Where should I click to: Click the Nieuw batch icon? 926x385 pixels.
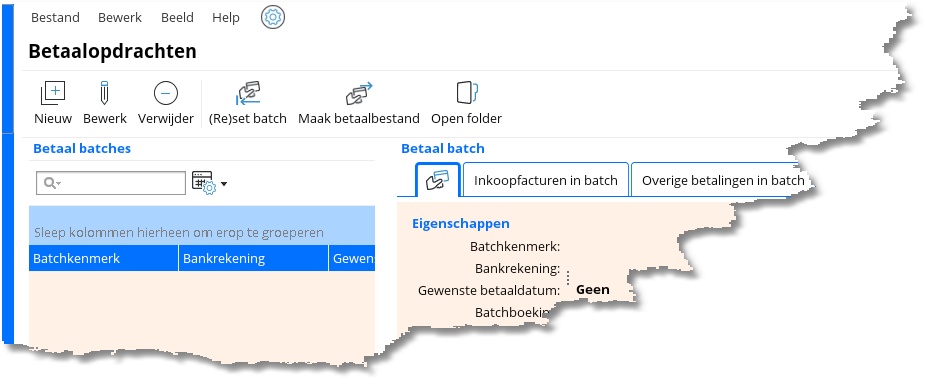(x=53, y=93)
